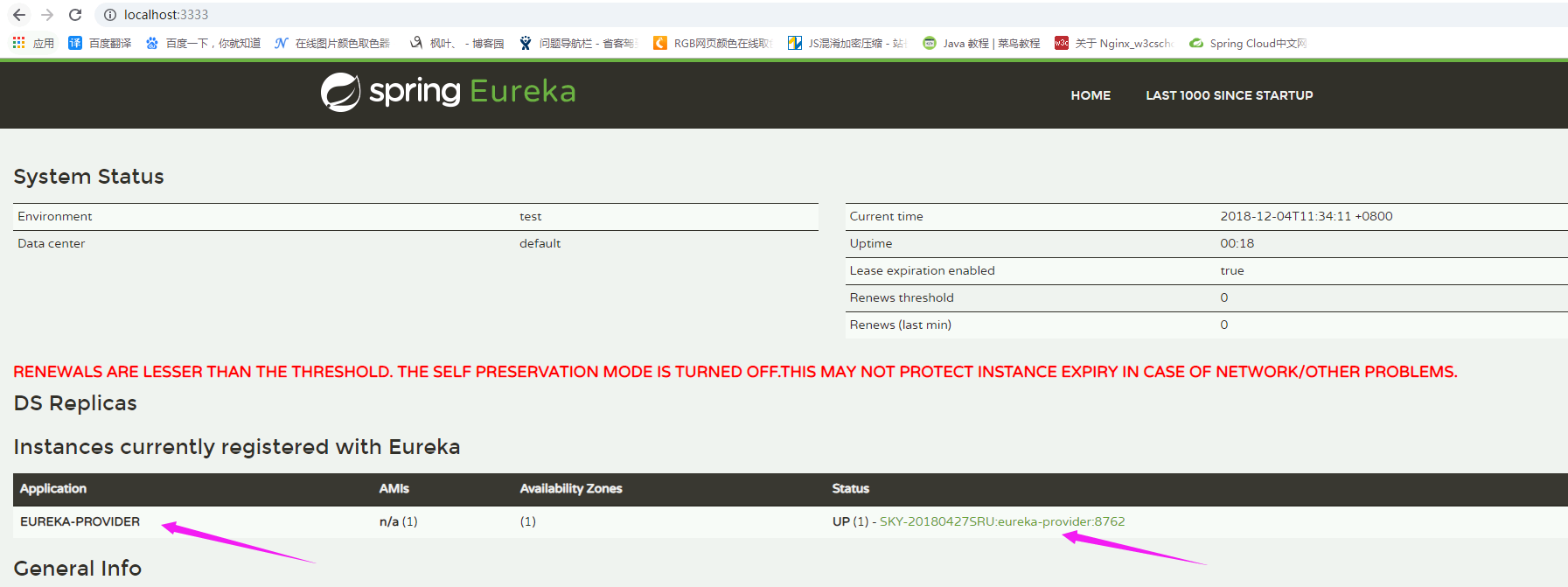1568x587 pixels.
Task: Click the uptime value 00:18
Action: [x=1237, y=243]
